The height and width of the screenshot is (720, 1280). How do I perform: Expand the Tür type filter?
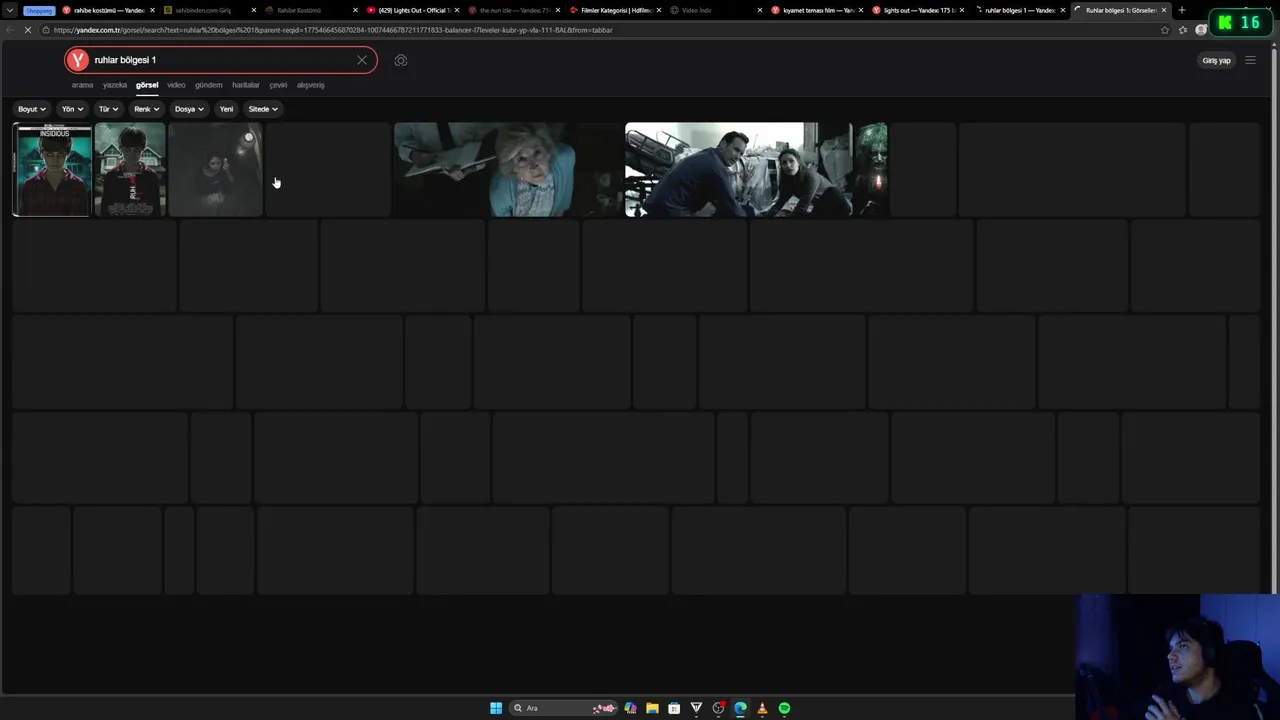108,109
